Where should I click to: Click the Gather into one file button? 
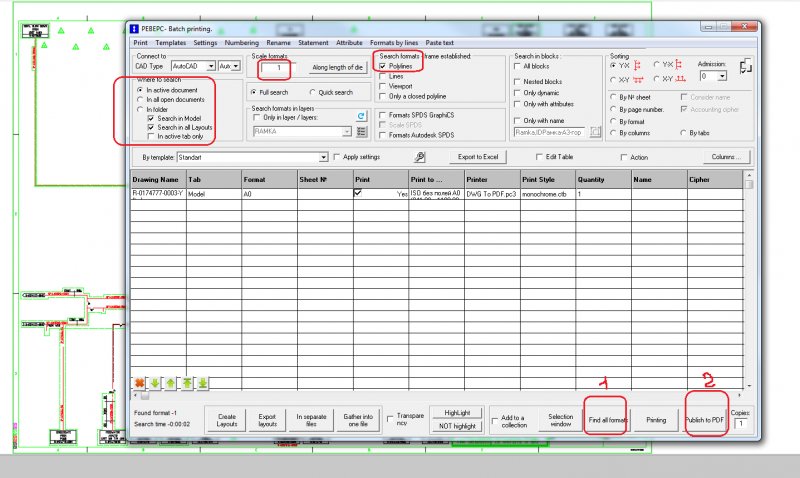[358, 420]
